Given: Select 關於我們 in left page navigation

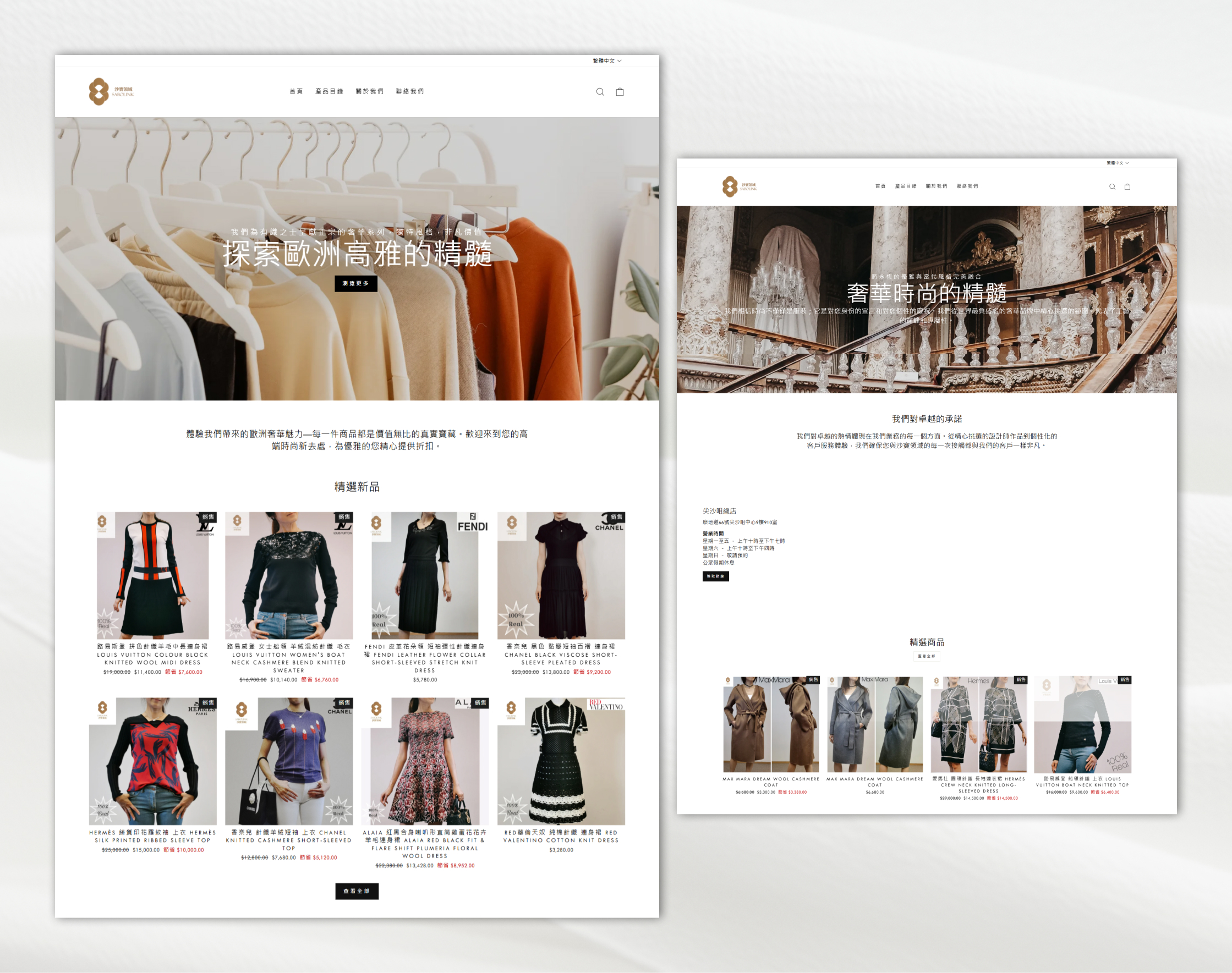Looking at the screenshot, I should point(369,91).
